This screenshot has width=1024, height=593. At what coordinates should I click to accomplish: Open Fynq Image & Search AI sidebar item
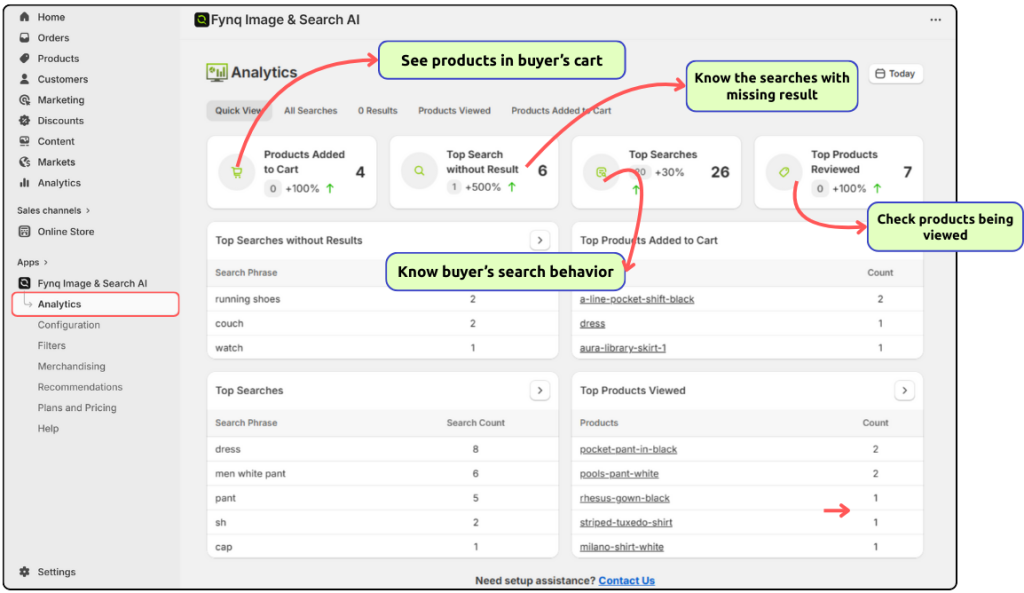pos(92,283)
